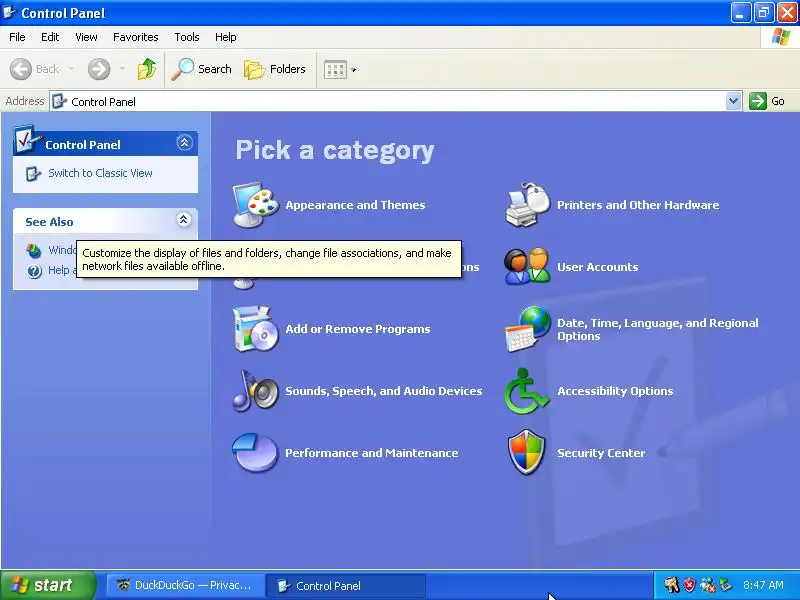This screenshot has width=800, height=600.
Task: Open the Appearance and Themes category link
Action: click(355, 205)
